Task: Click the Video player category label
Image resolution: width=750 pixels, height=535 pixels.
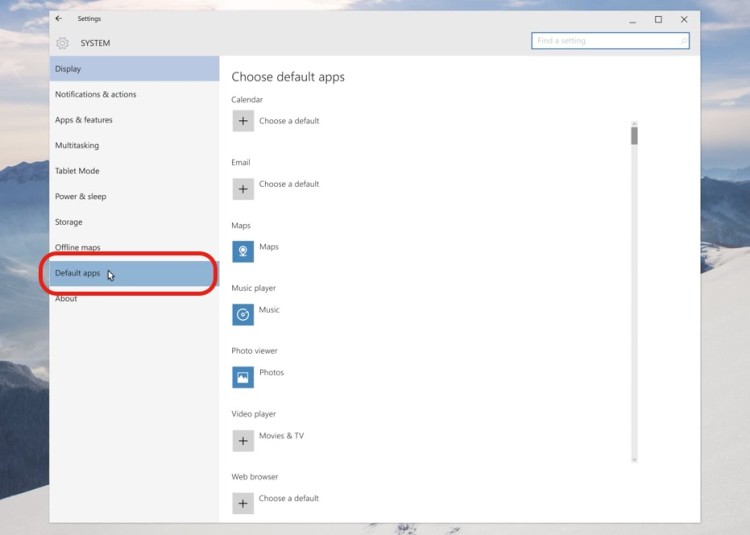Action: [254, 414]
